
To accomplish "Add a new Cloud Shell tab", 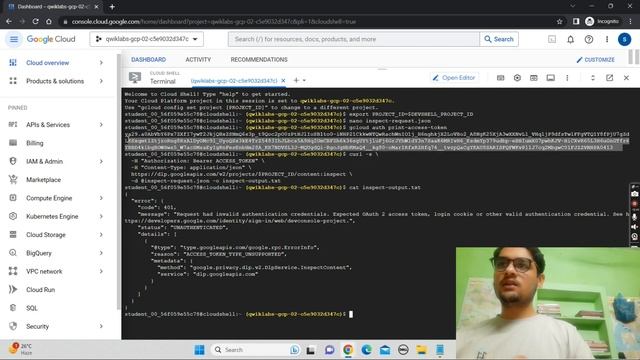I will (296, 80).
